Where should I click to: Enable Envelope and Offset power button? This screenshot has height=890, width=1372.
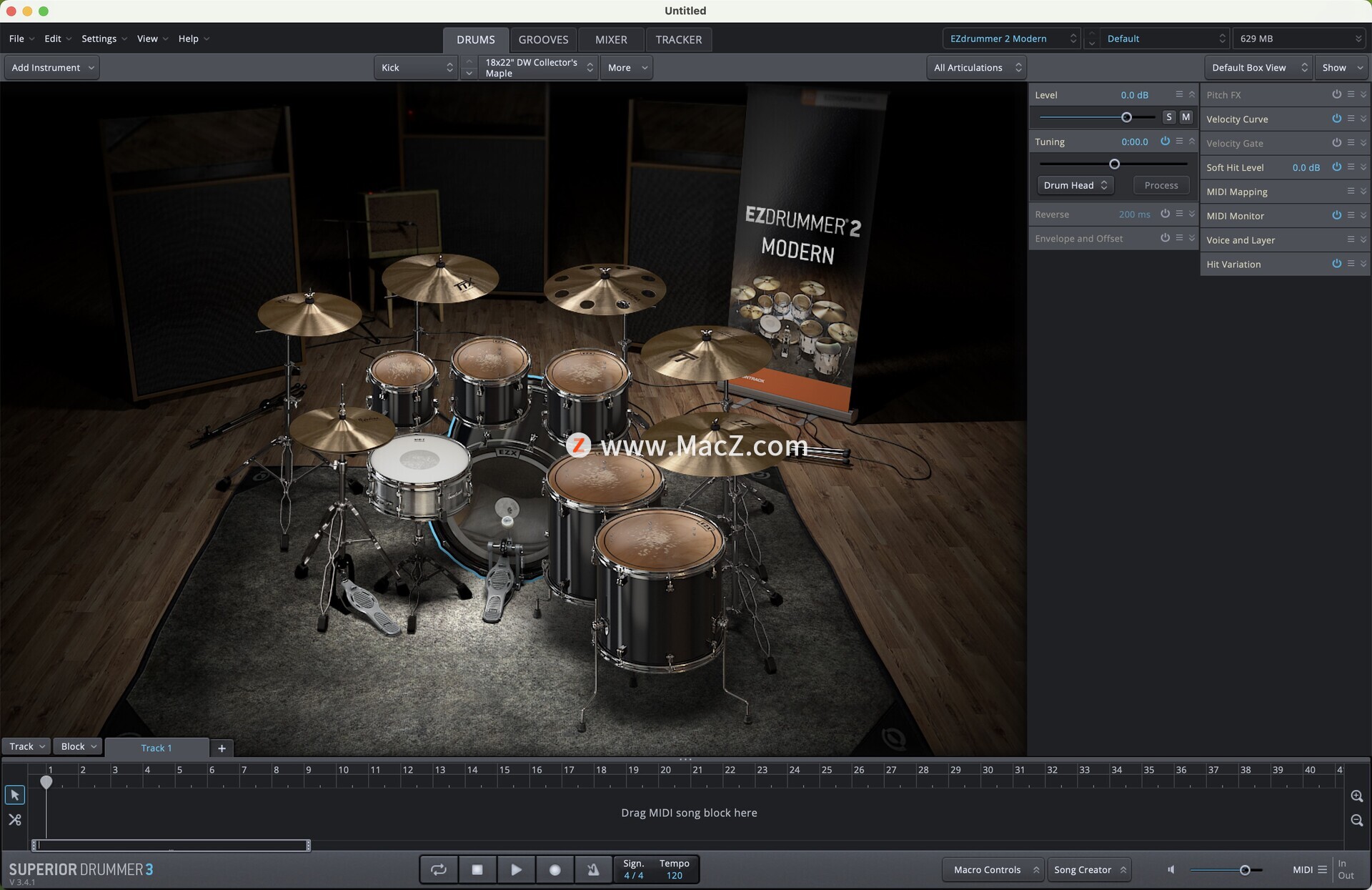tap(1165, 238)
